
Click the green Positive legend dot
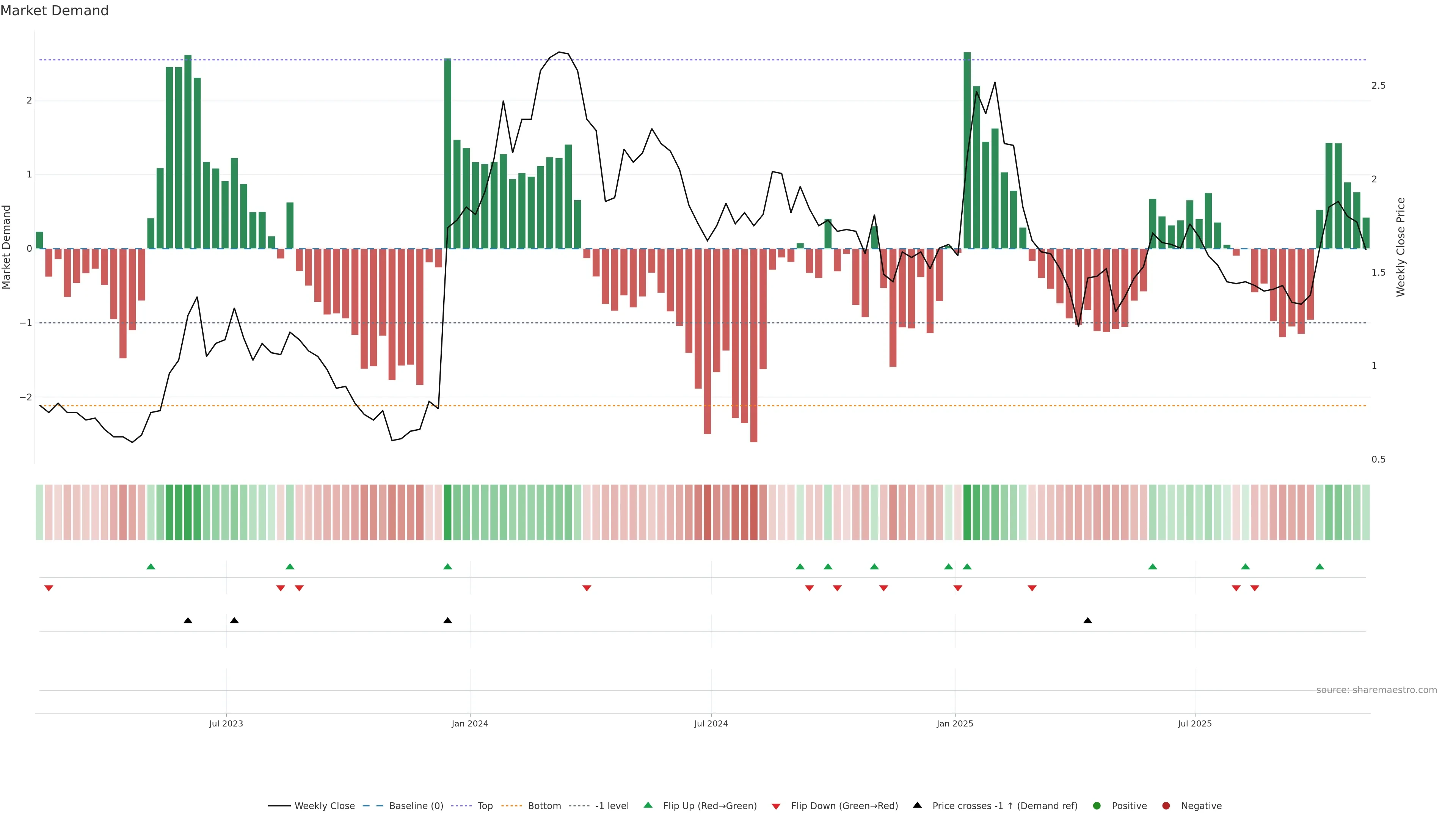[x=1097, y=806]
